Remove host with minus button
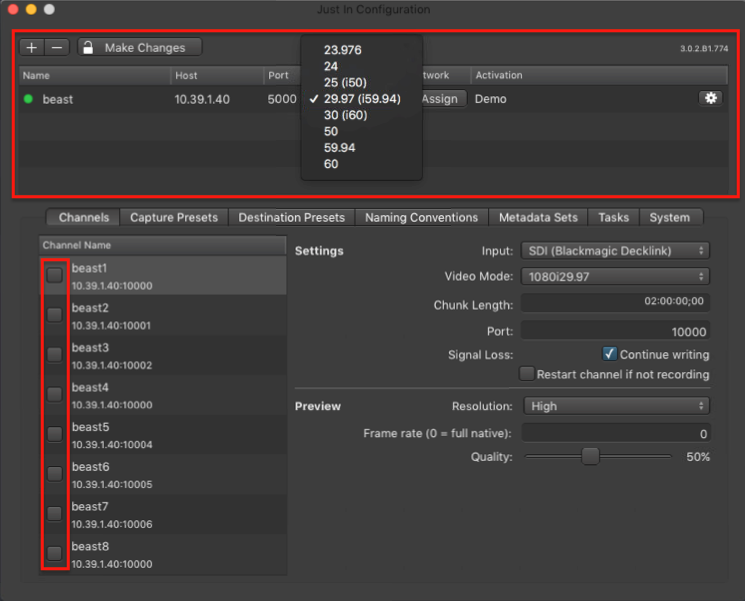 (57, 48)
